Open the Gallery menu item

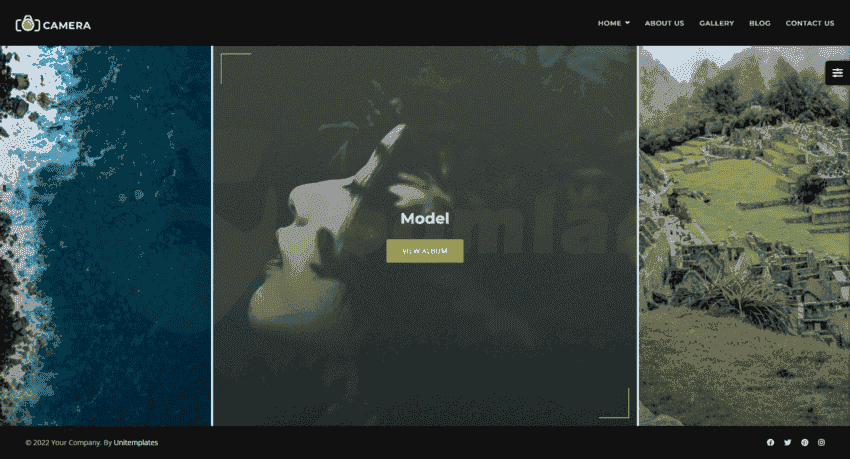point(716,23)
